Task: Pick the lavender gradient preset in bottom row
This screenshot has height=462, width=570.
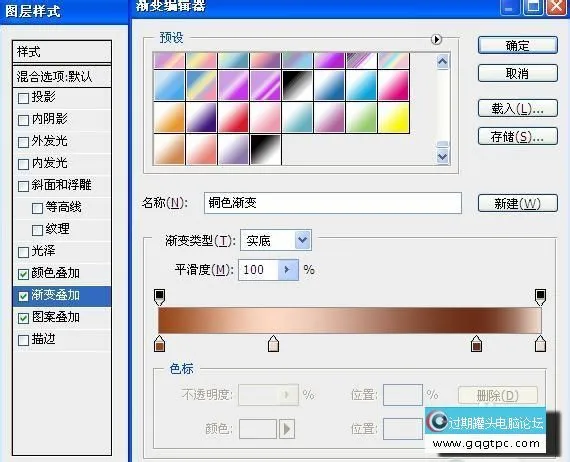Action: click(x=233, y=149)
